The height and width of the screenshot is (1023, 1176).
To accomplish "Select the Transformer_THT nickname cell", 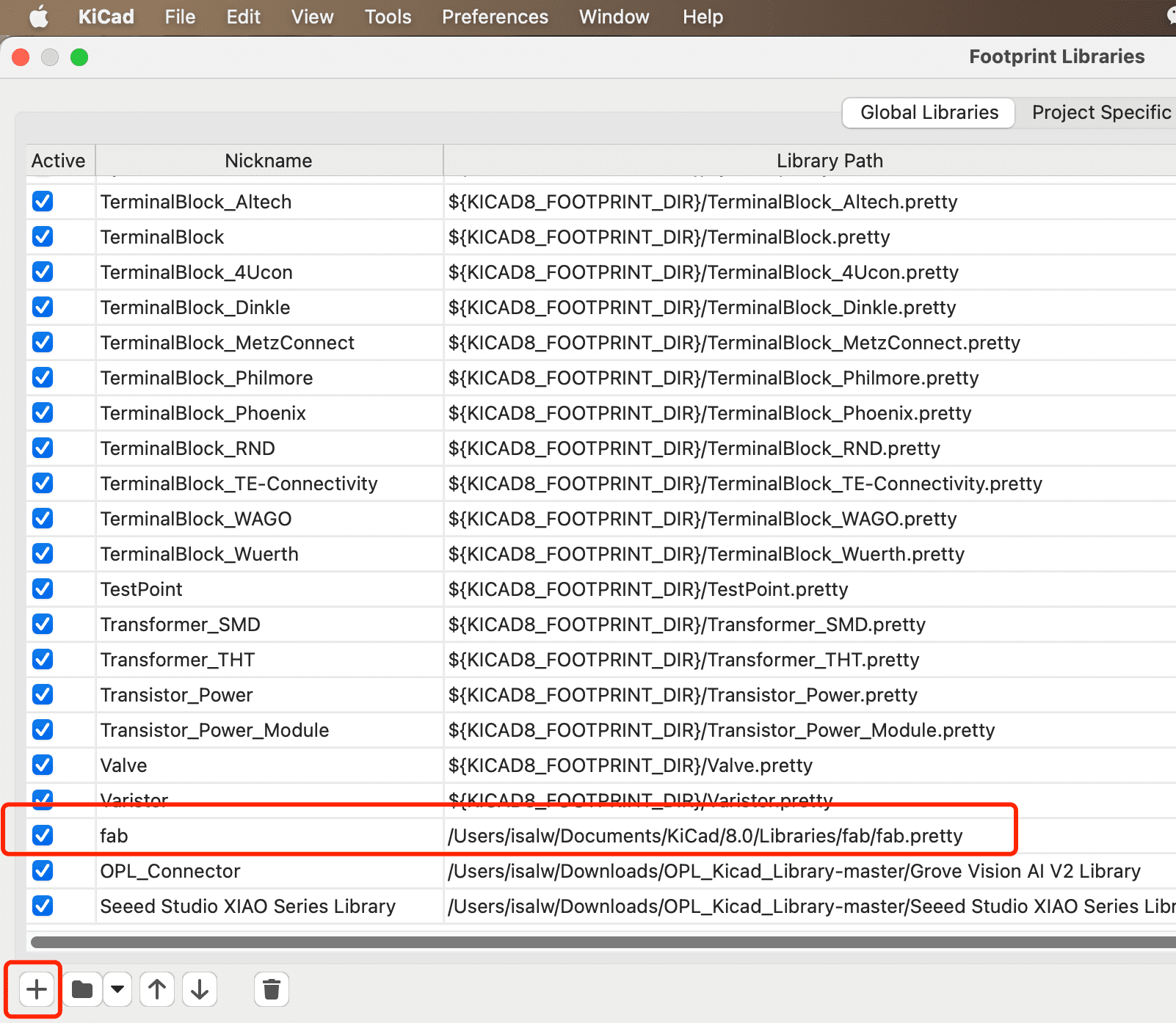I will point(269,659).
